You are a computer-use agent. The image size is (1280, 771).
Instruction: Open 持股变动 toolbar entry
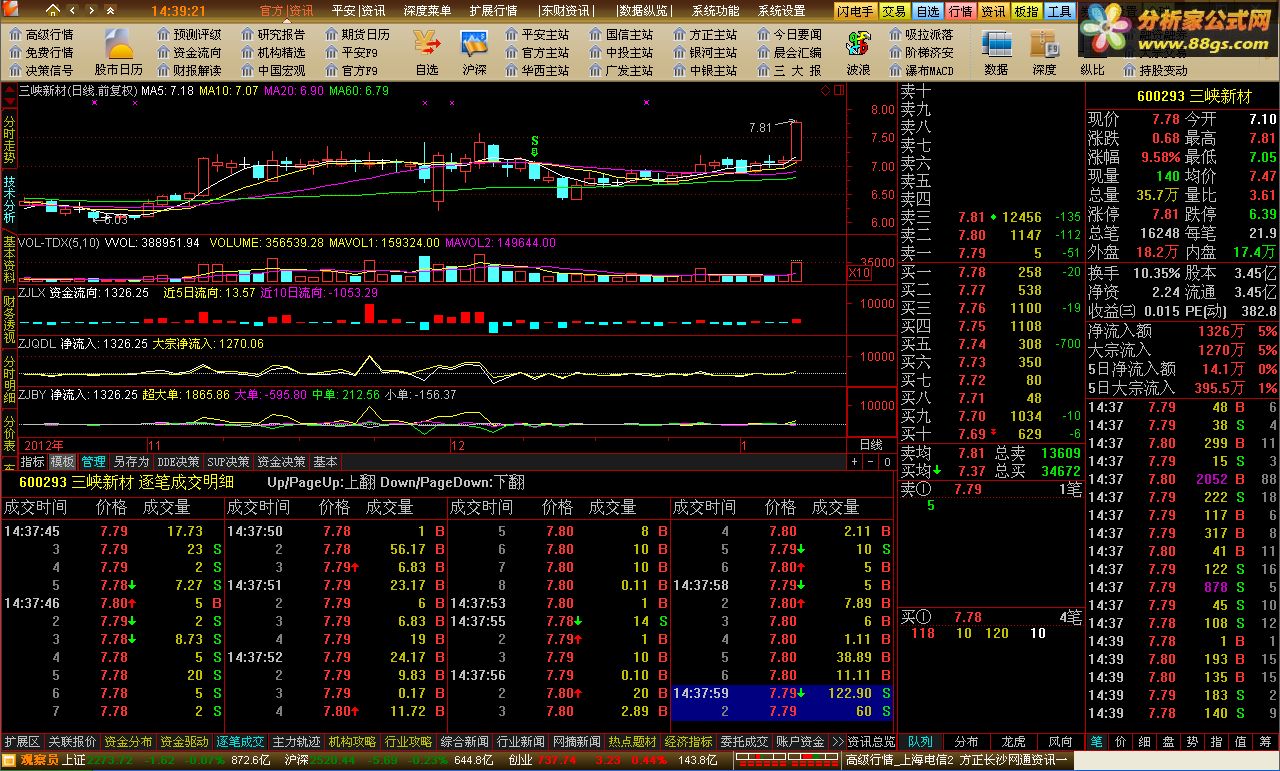pyautogui.click(x=1155, y=70)
